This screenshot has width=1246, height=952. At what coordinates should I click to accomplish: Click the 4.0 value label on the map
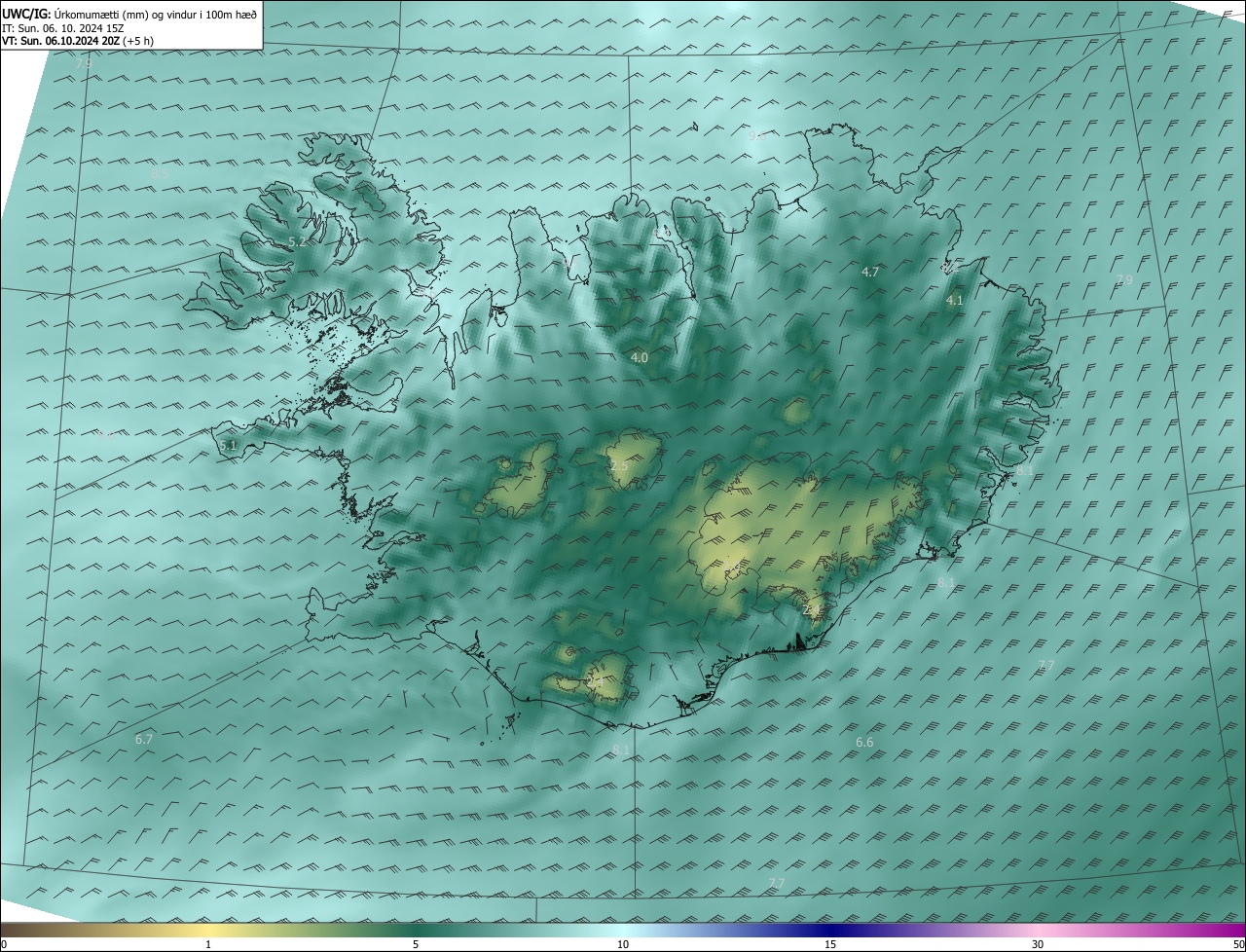640,358
